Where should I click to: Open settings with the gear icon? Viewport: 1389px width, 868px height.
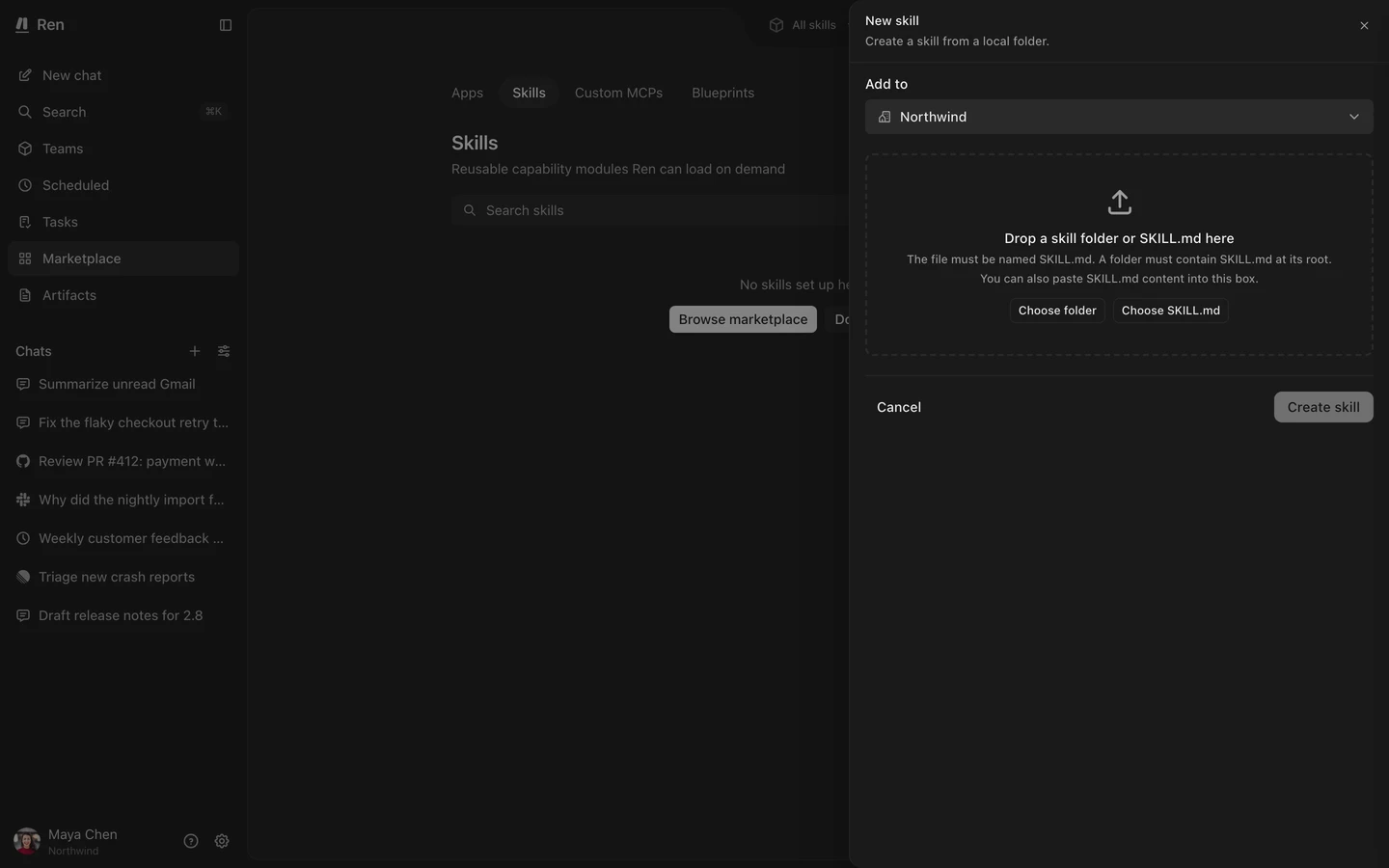pos(222,841)
